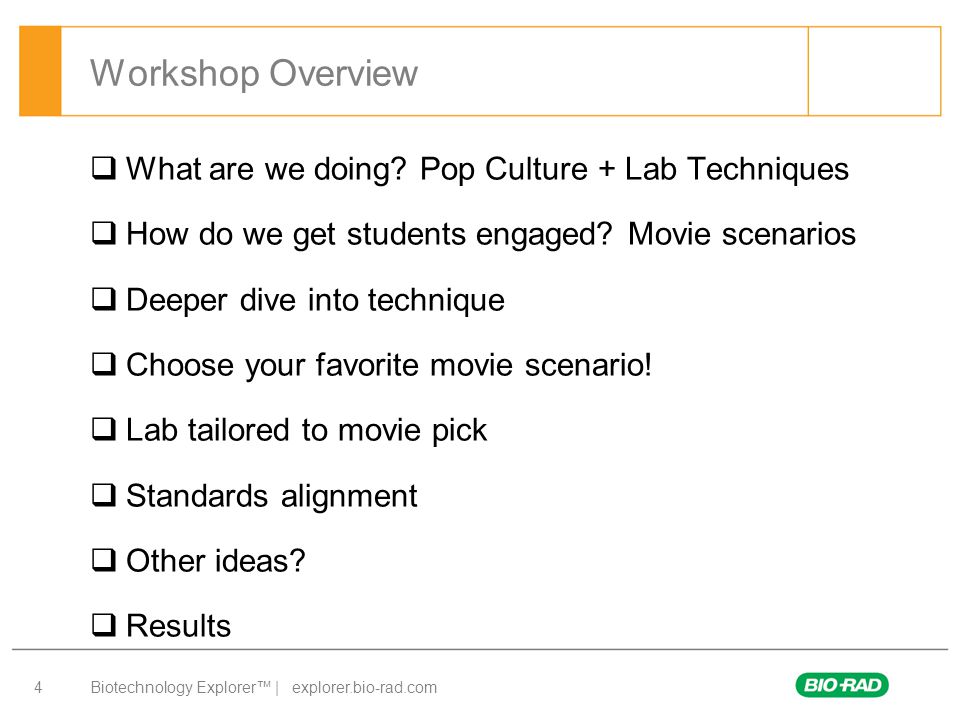The width and height of the screenshot is (960, 720).
Task: Check the 'Results' checkbox
Action: pos(104,625)
